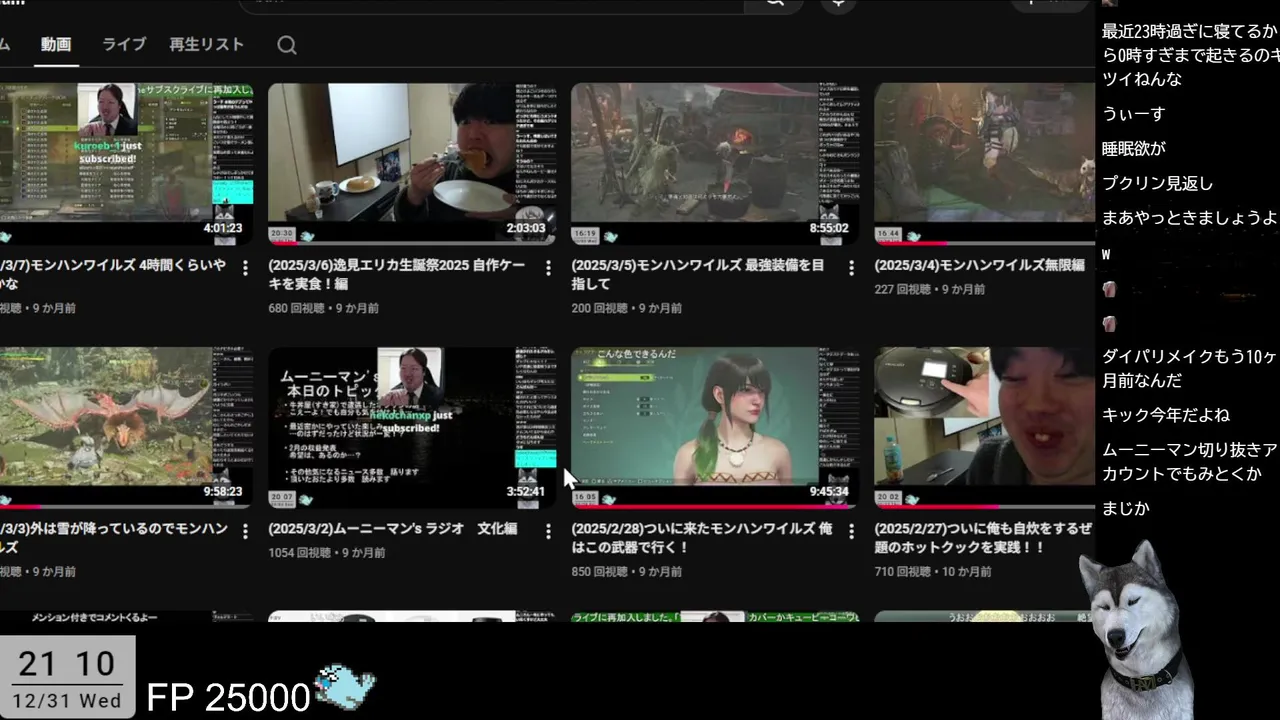The image size is (1280, 720).
Task: Click the FP 25000 counter text
Action: [x=228, y=697]
